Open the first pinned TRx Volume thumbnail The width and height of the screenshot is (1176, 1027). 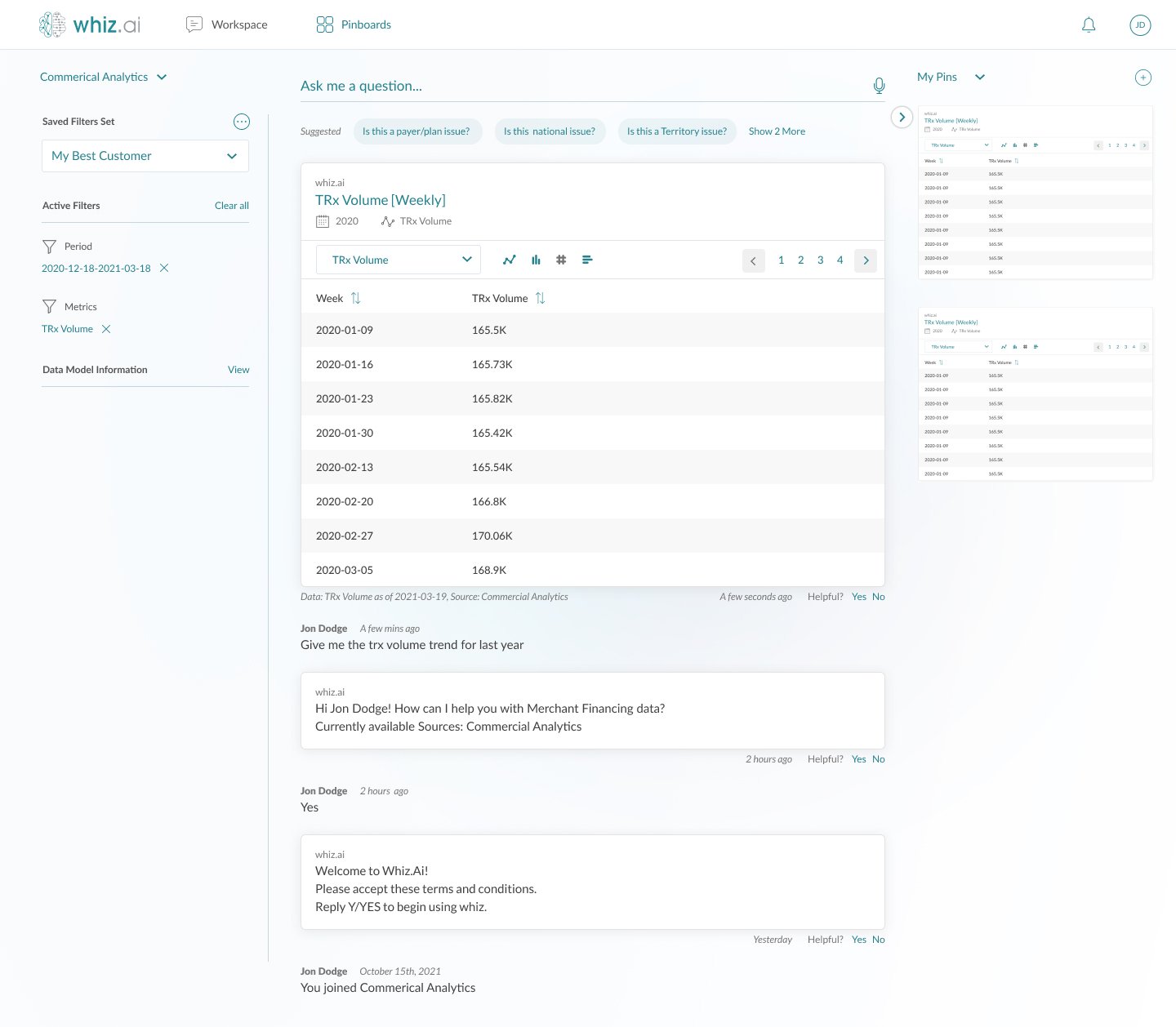(1036, 193)
